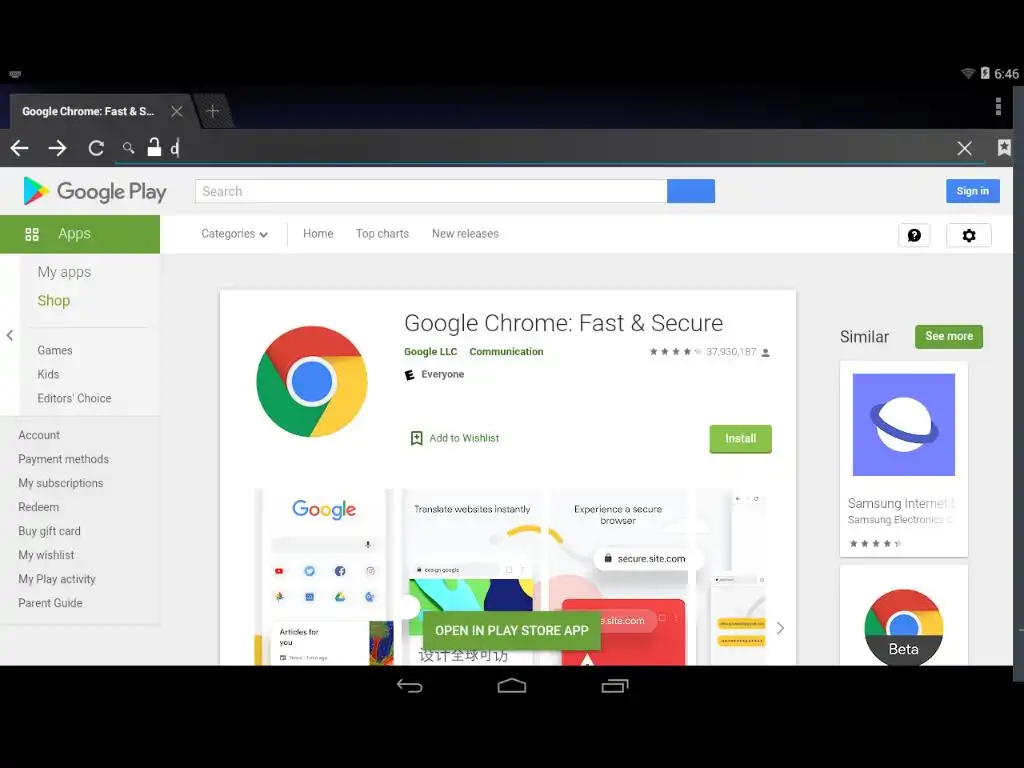Open a new tab with plus button
This screenshot has height=768, width=1024.
click(212, 111)
